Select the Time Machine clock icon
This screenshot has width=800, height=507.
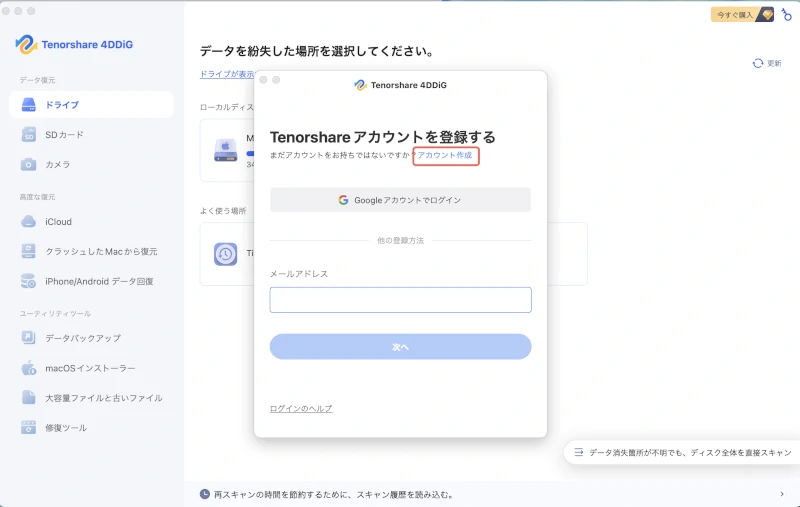[226, 254]
